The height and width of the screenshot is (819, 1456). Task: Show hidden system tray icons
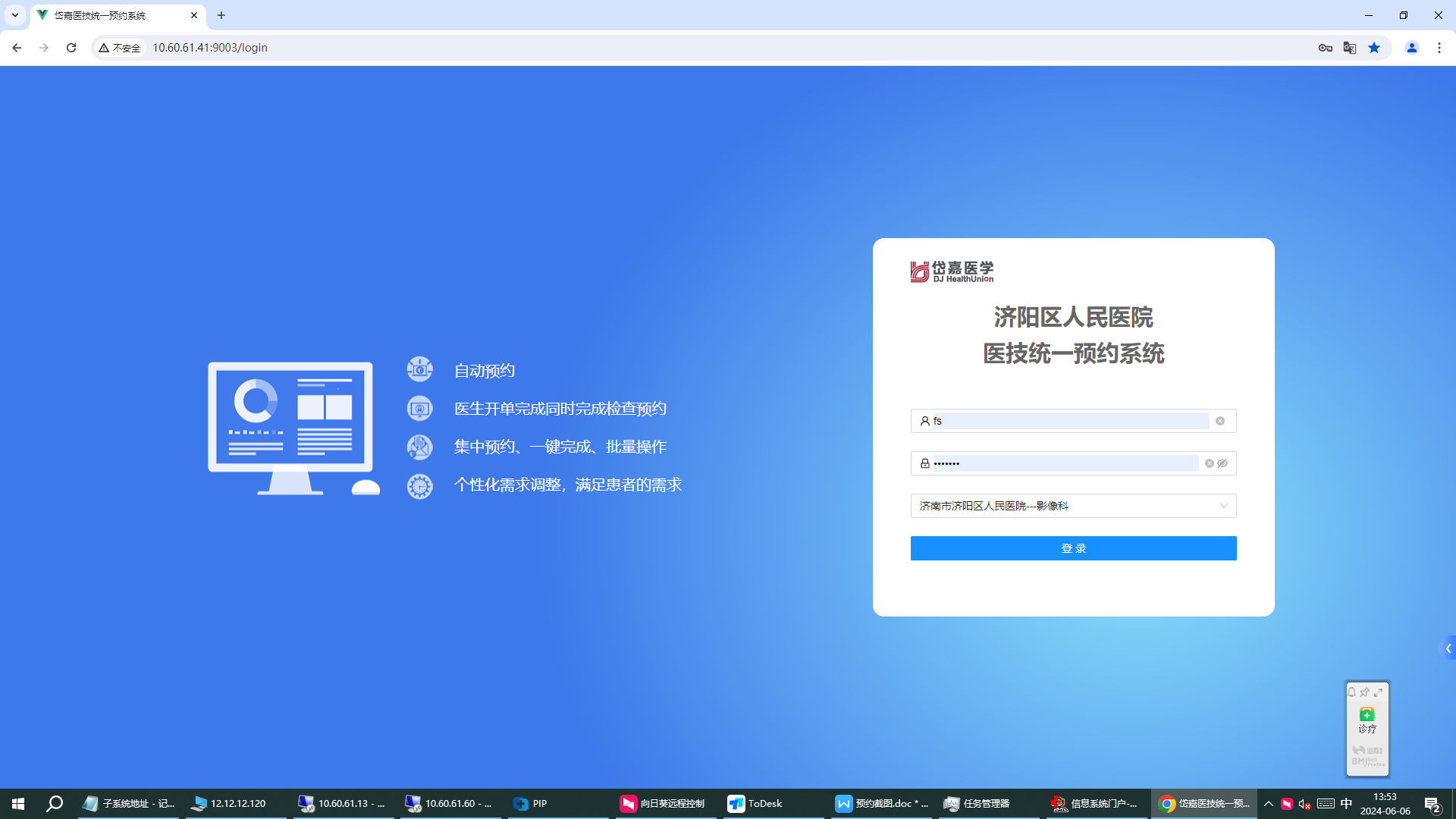click(1268, 803)
